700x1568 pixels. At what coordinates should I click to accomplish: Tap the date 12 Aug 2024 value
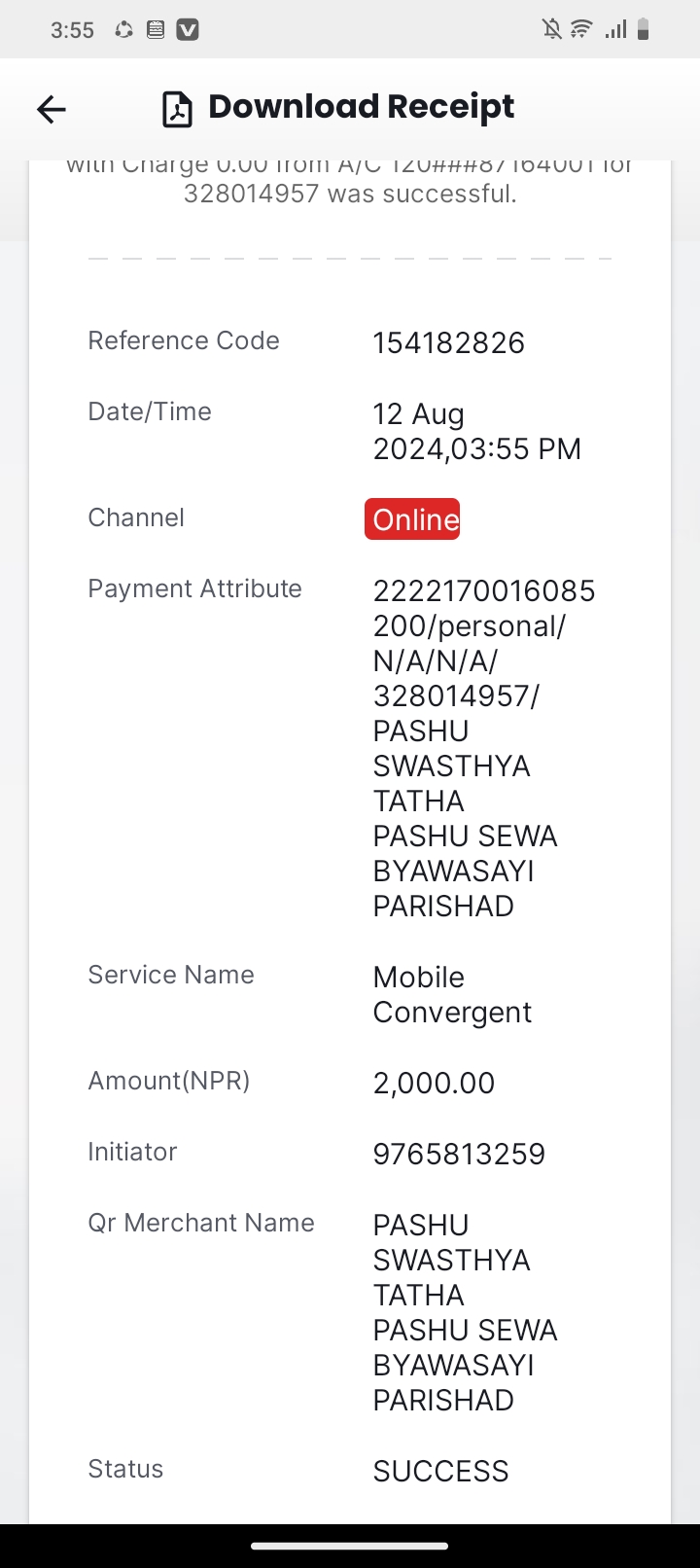(x=477, y=431)
